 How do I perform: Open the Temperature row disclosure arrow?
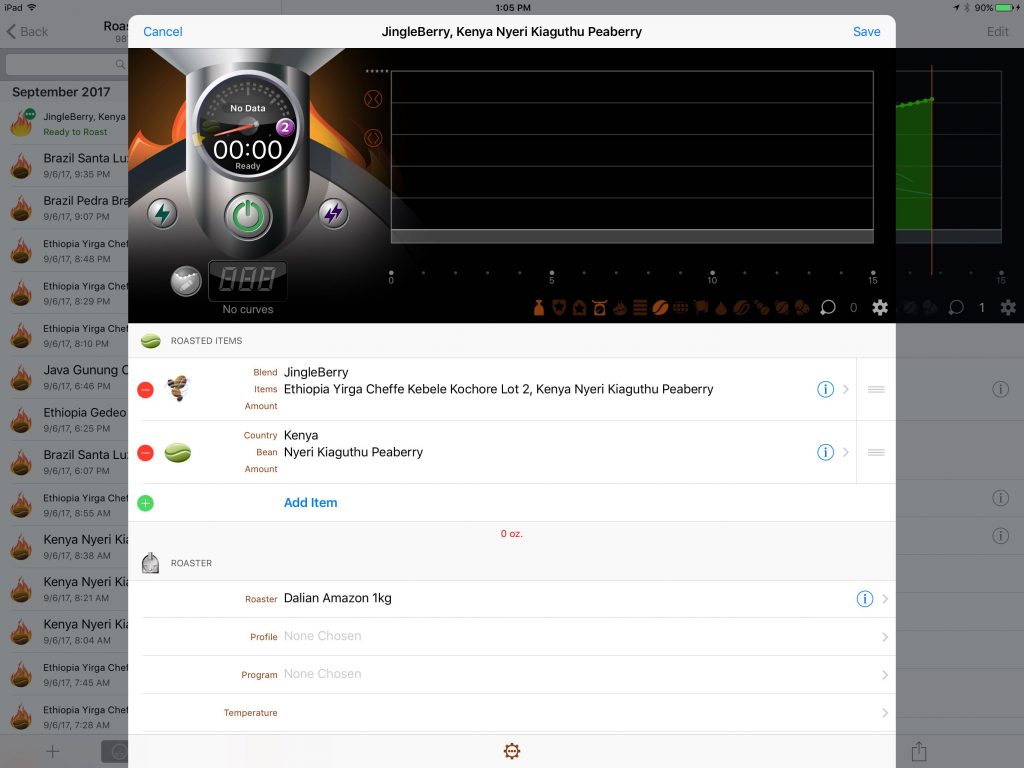click(884, 713)
